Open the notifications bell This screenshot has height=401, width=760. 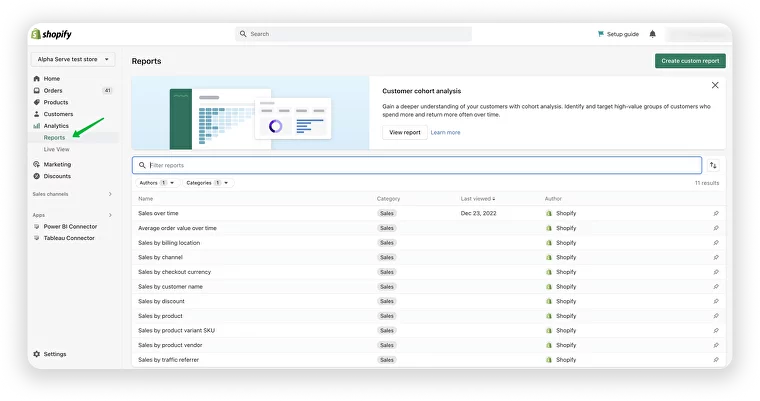coord(652,34)
